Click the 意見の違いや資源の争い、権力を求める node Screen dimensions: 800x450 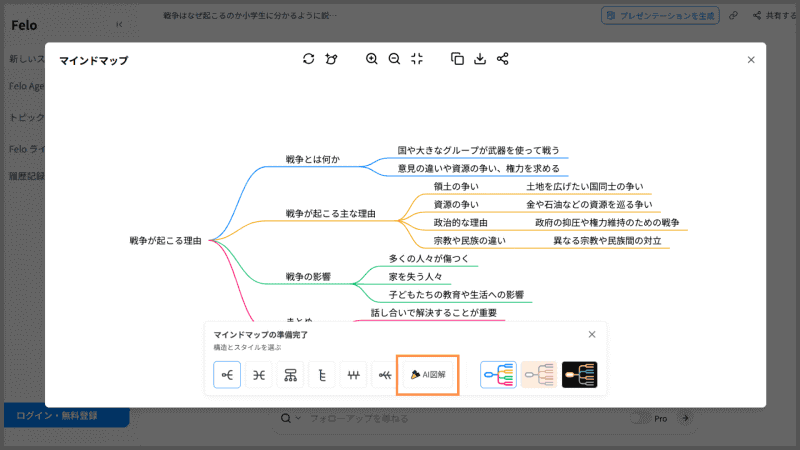pyautogui.click(x=479, y=168)
